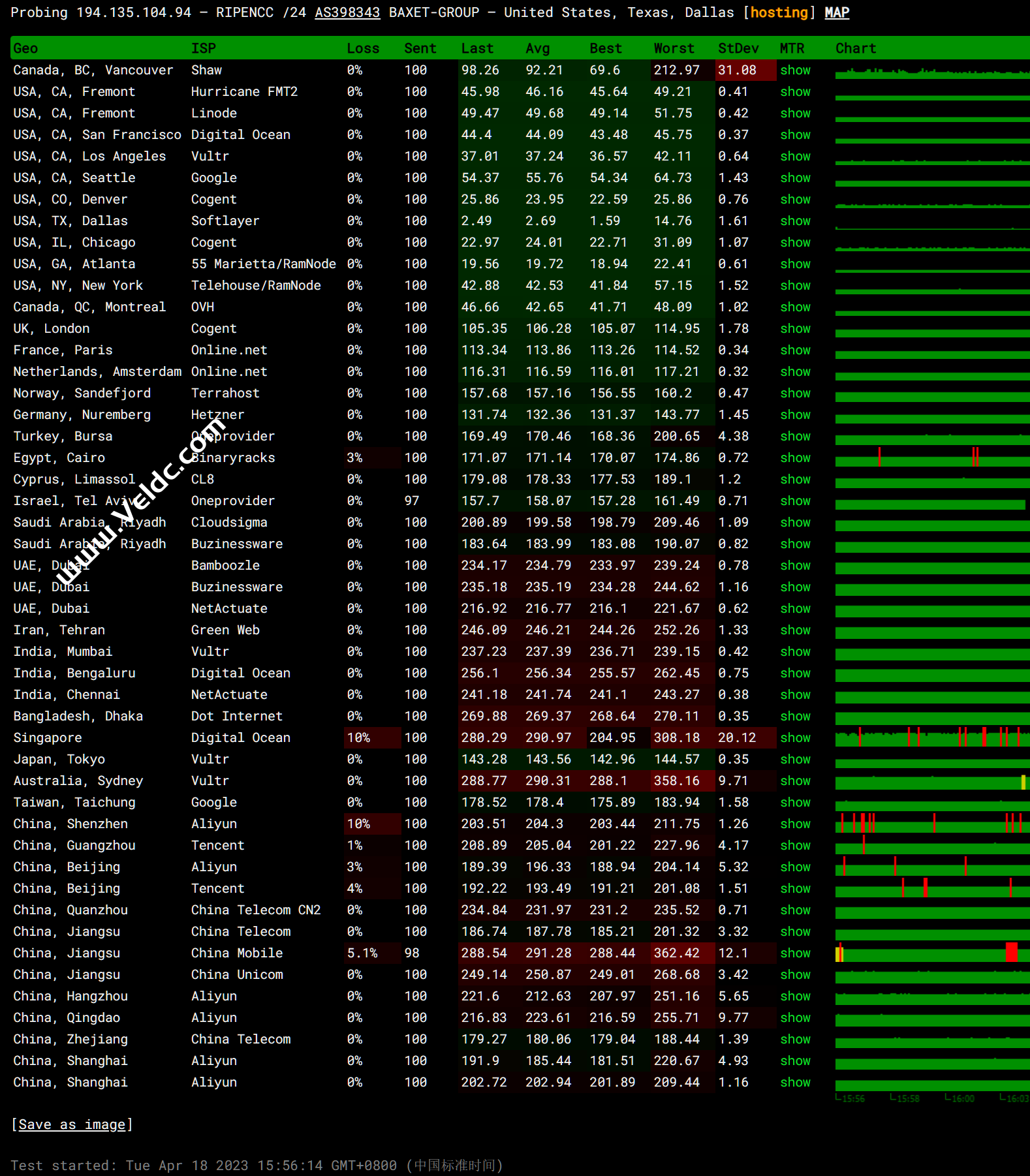Show MTR for Singapore Digital Ocean row
The width and height of the screenshot is (1030, 1176).
tap(795, 737)
